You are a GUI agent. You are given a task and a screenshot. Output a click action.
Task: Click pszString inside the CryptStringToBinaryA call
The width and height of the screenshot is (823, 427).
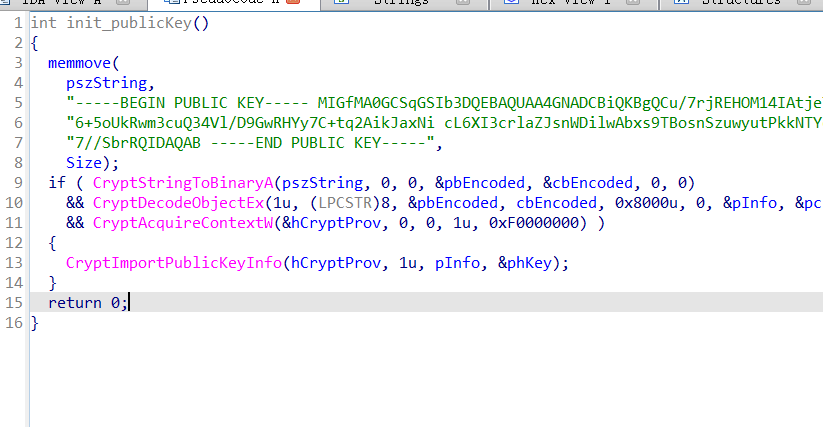[x=322, y=183]
